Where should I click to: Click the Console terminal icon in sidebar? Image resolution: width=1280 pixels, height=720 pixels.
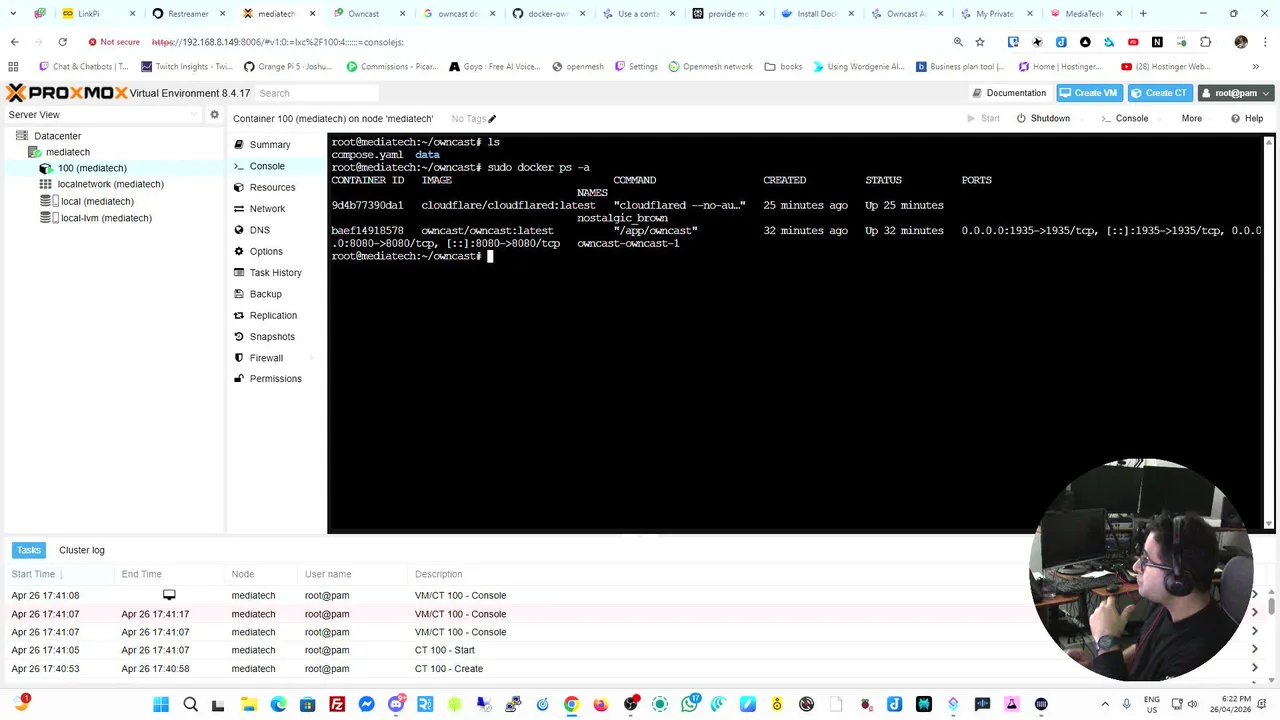pos(239,166)
